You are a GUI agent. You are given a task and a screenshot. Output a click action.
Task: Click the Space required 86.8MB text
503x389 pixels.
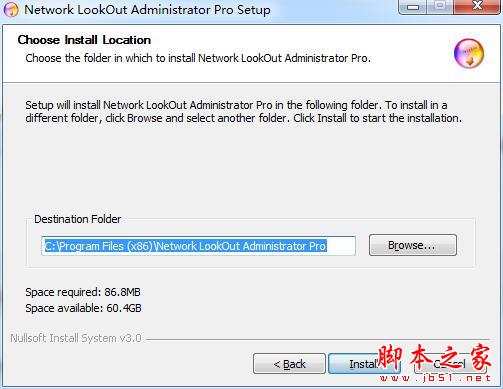[x=83, y=292]
